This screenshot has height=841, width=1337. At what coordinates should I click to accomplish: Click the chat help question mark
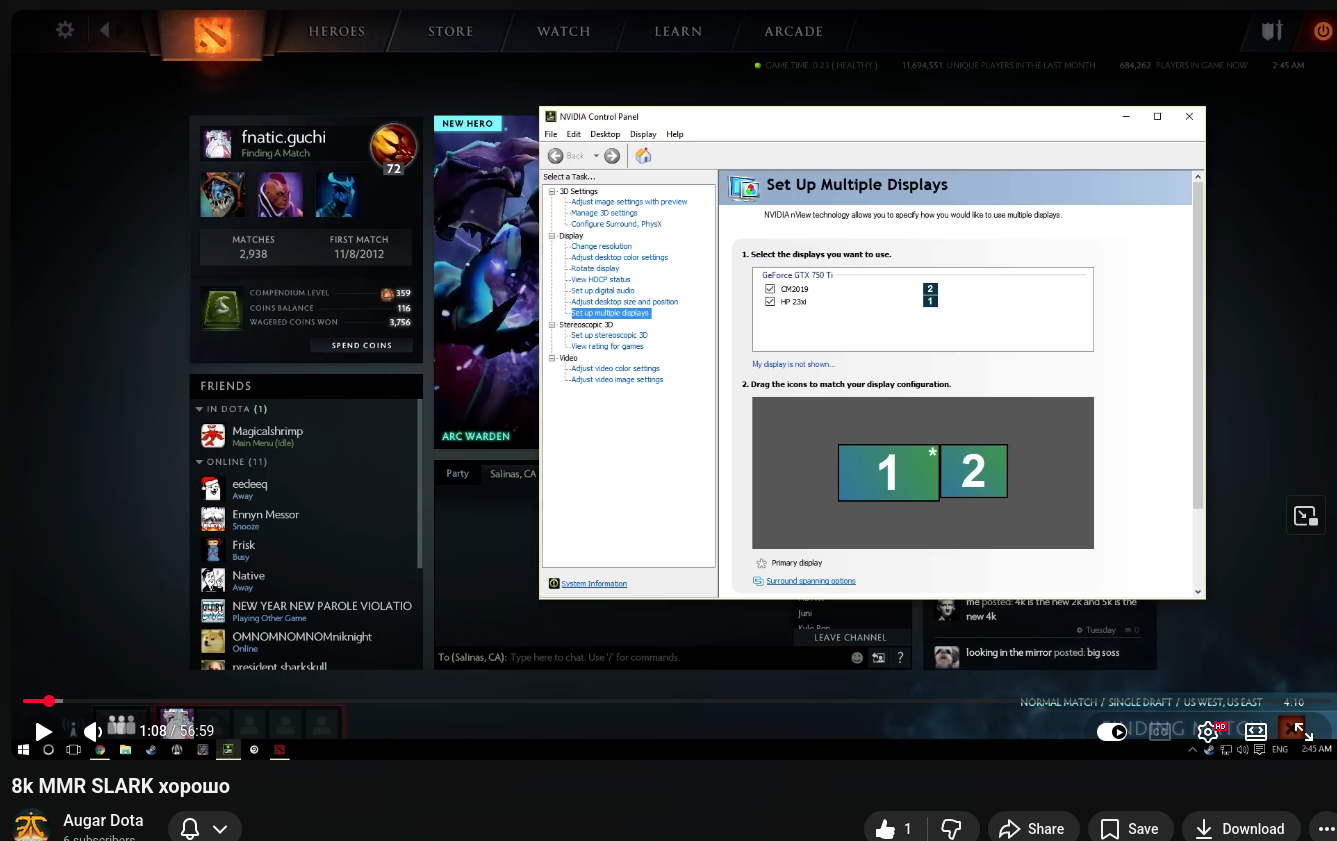click(x=901, y=657)
